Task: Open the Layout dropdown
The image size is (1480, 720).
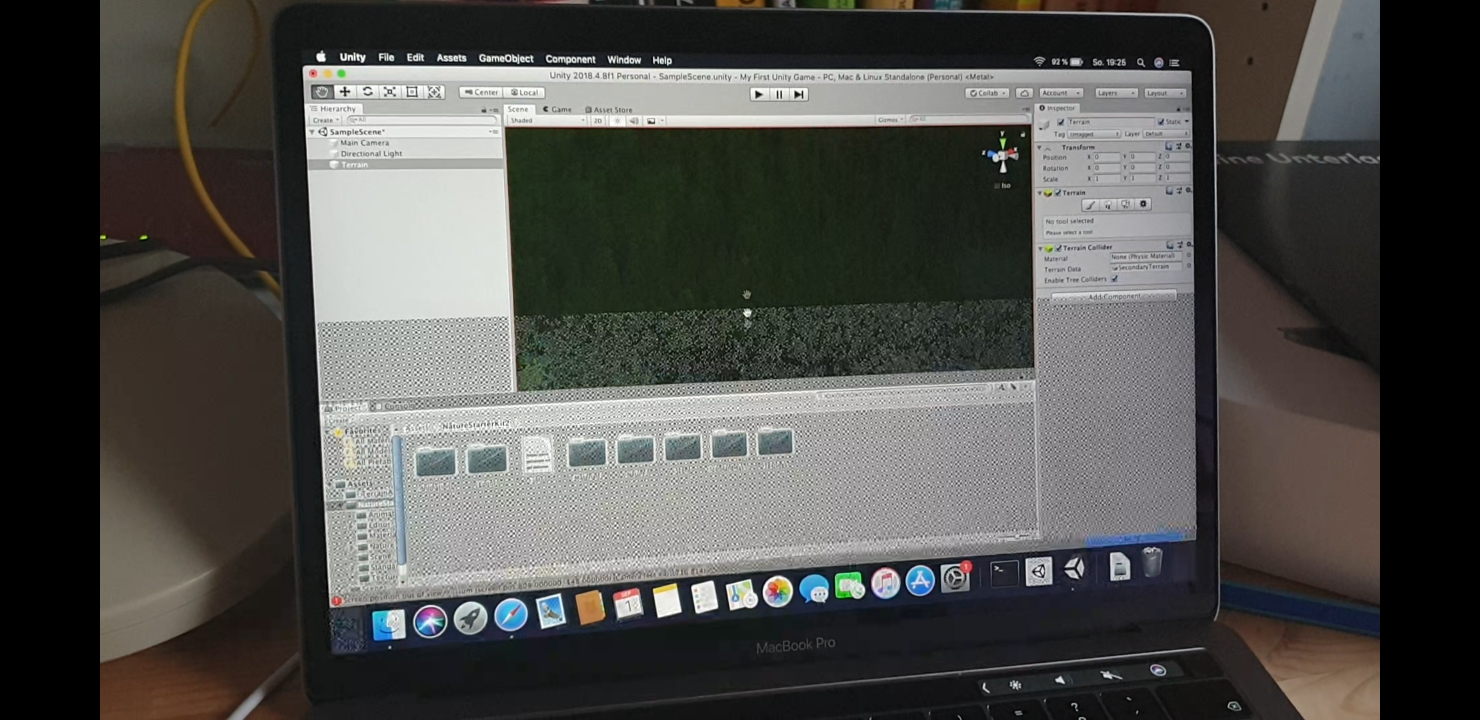Action: (x=1164, y=93)
